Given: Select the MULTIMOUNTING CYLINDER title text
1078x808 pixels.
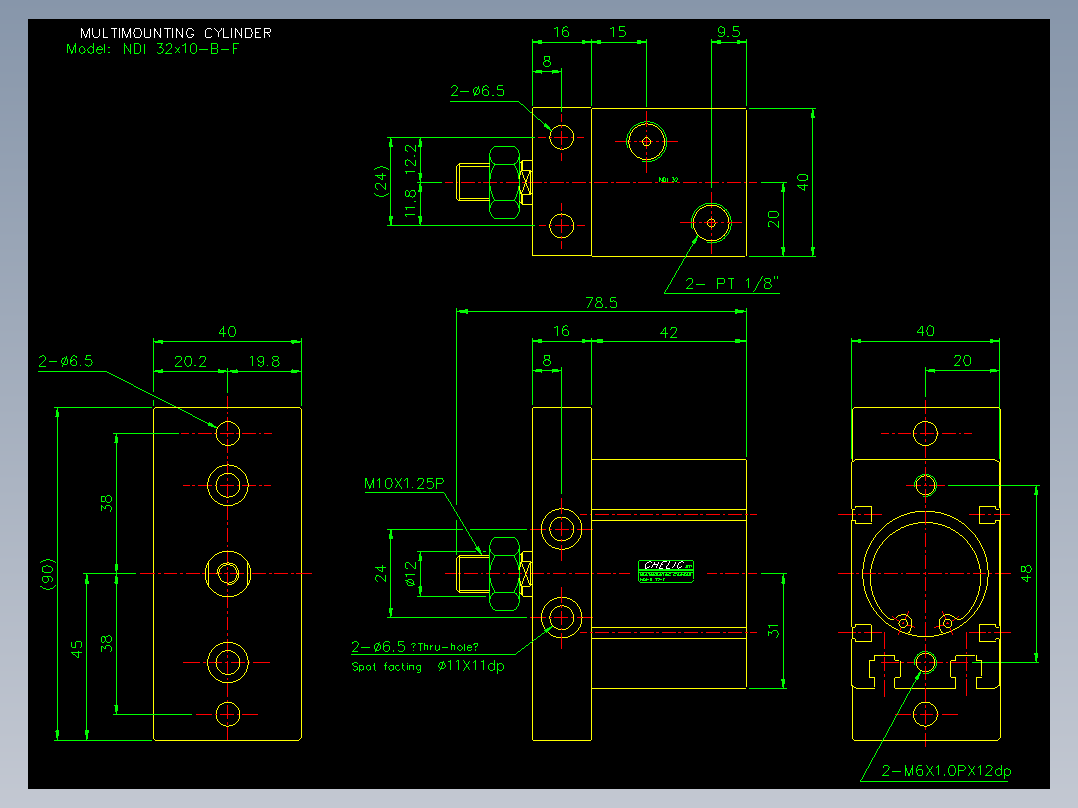Looking at the screenshot, I should tap(175, 33).
